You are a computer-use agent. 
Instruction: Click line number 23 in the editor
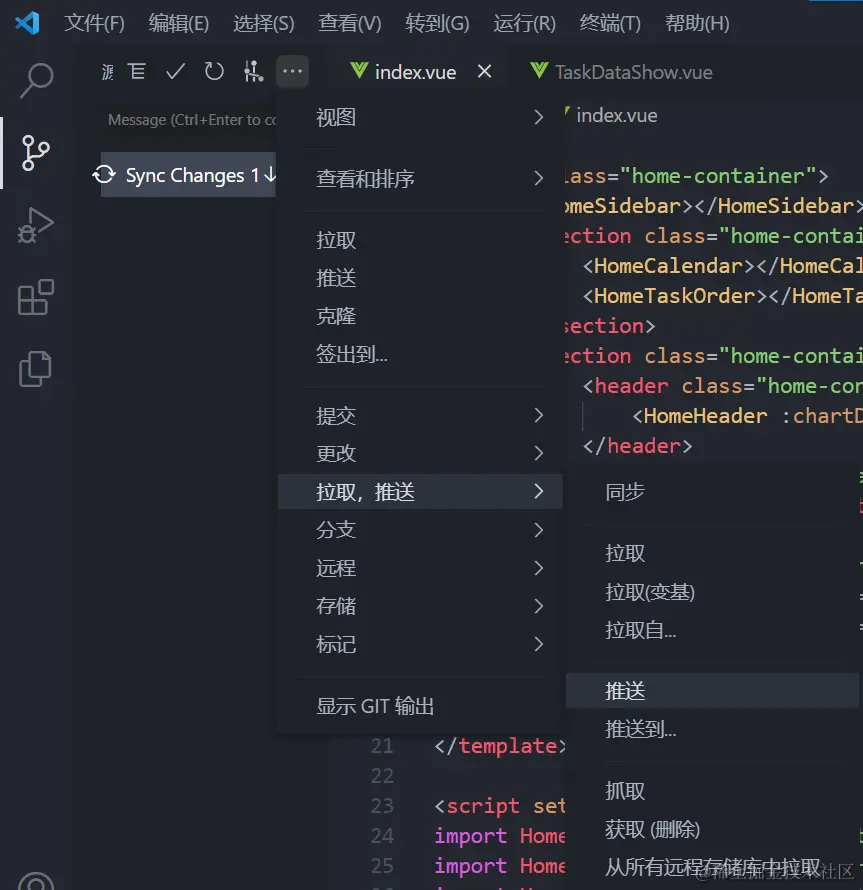tap(382, 806)
